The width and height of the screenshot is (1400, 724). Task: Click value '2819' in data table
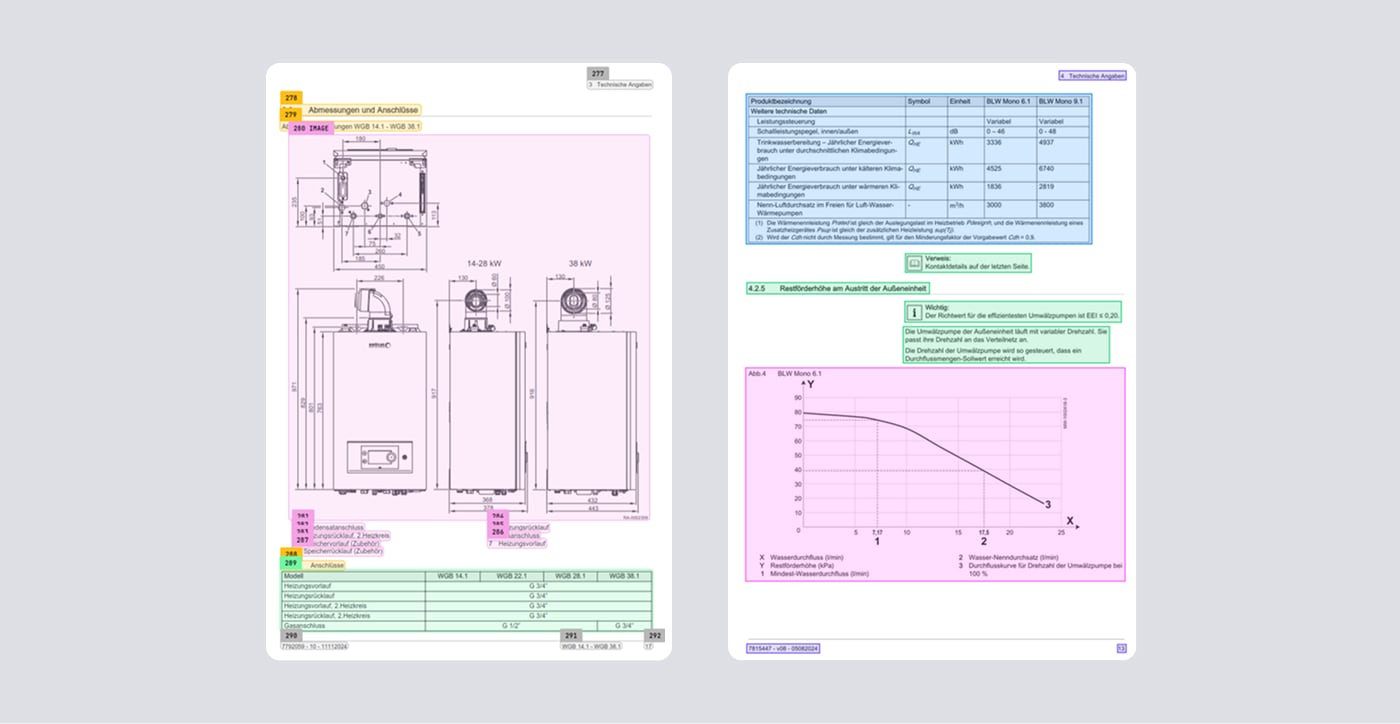[1047, 186]
